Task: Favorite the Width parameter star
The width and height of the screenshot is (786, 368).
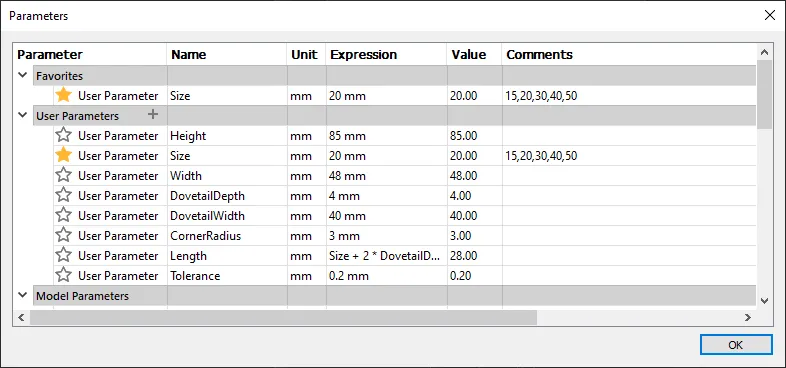Action: [x=63, y=175]
